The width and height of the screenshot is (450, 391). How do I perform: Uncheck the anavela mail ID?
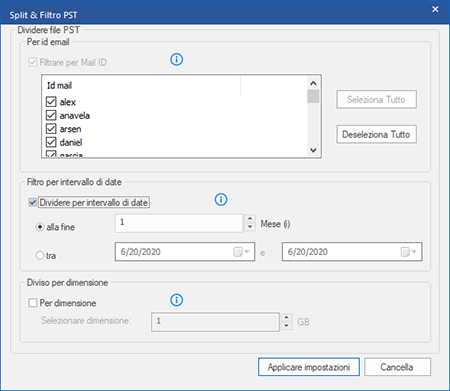pyautogui.click(x=51, y=115)
